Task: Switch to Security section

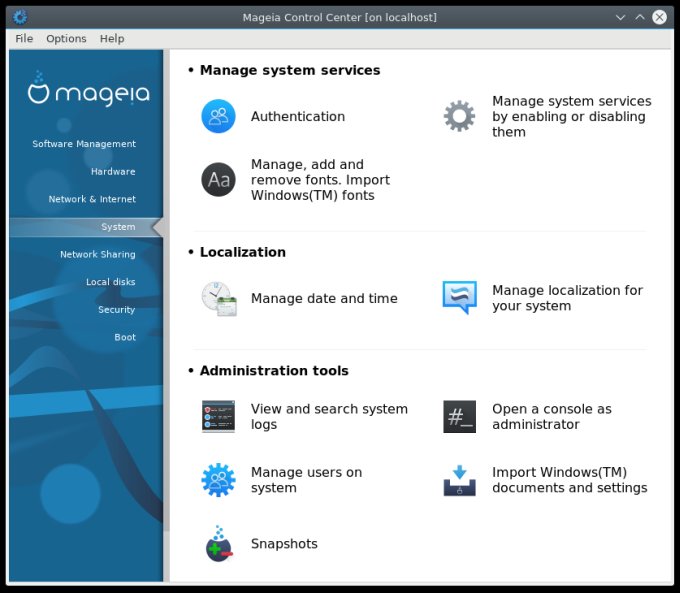Action: [x=116, y=310]
